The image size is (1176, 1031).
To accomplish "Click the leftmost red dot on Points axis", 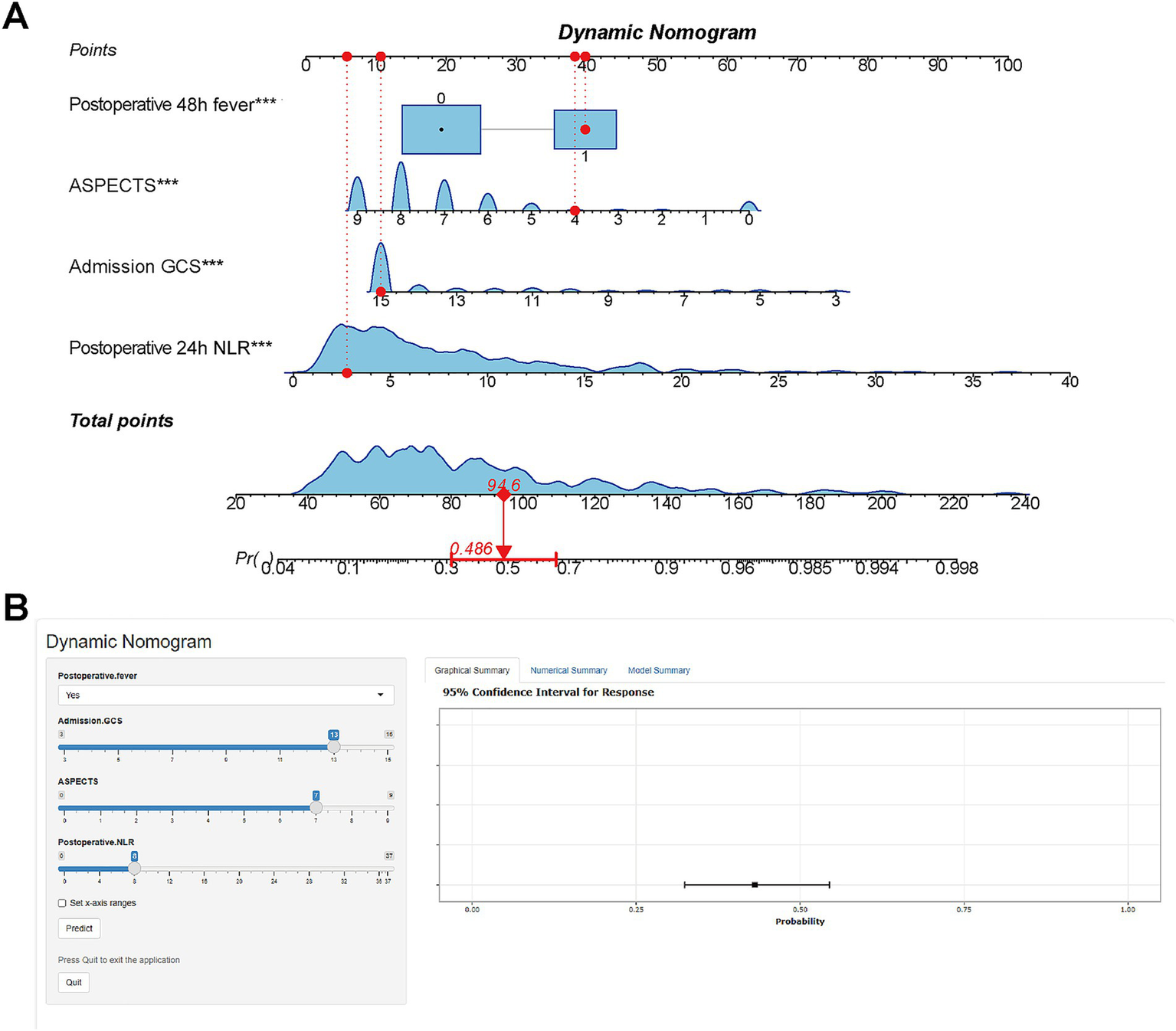I will [x=347, y=57].
